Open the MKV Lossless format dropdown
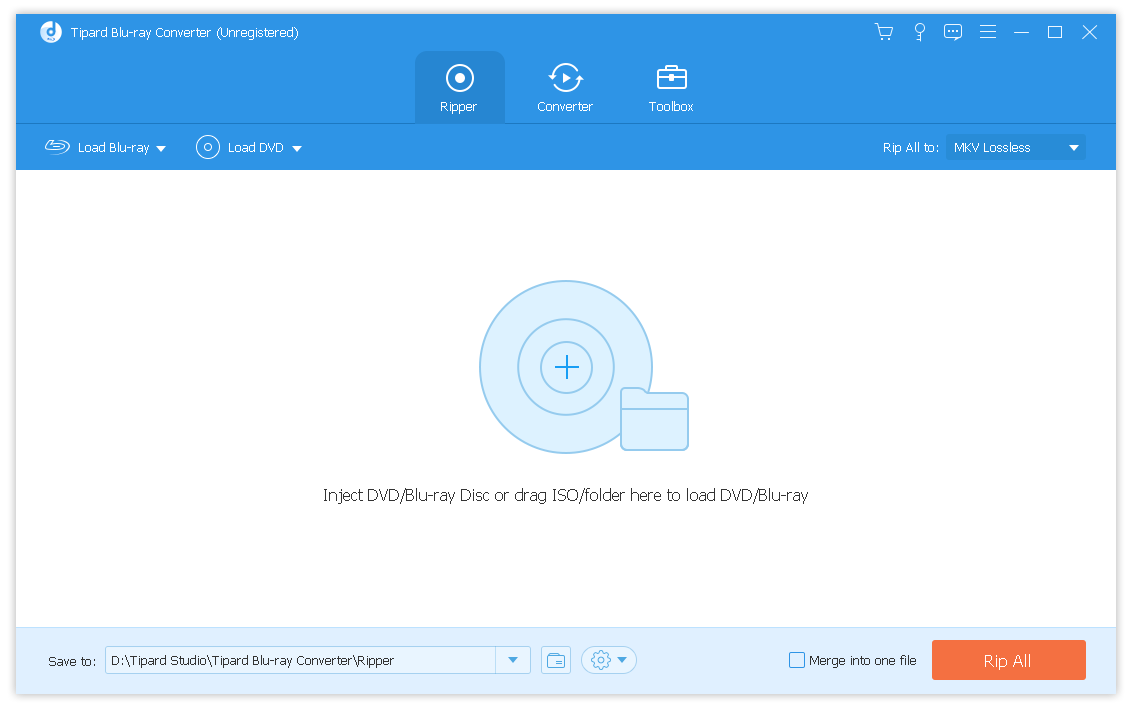Viewport: 1134px width, 710px height. [1015, 147]
